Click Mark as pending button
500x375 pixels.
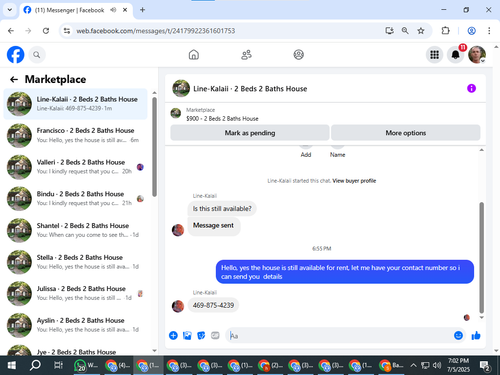click(250, 133)
